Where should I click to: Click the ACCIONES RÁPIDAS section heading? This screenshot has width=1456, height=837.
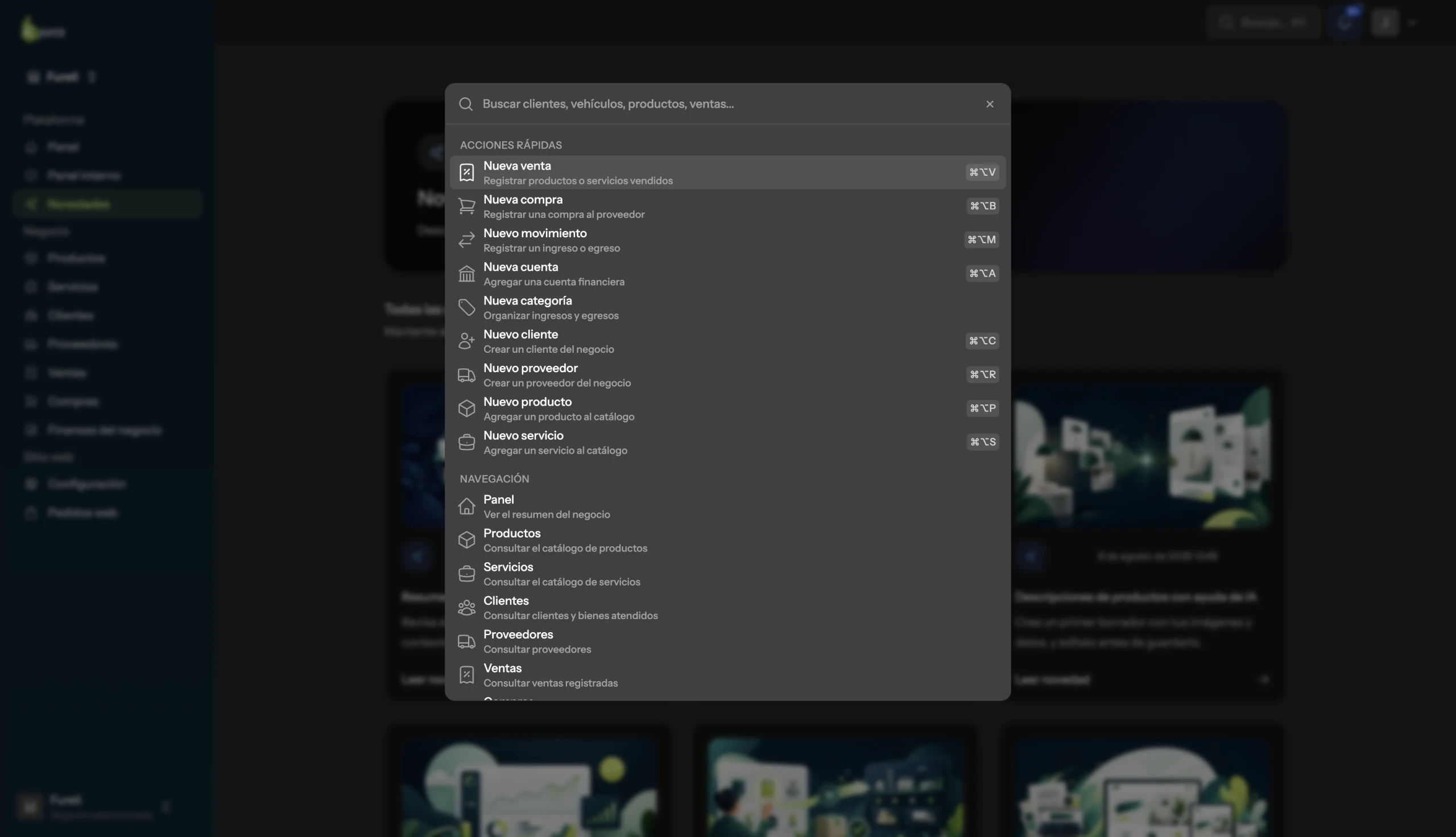(511, 146)
